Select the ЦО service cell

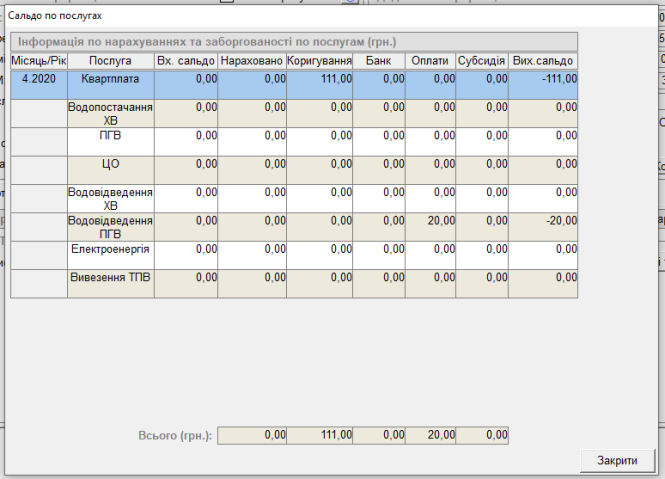tap(110, 164)
